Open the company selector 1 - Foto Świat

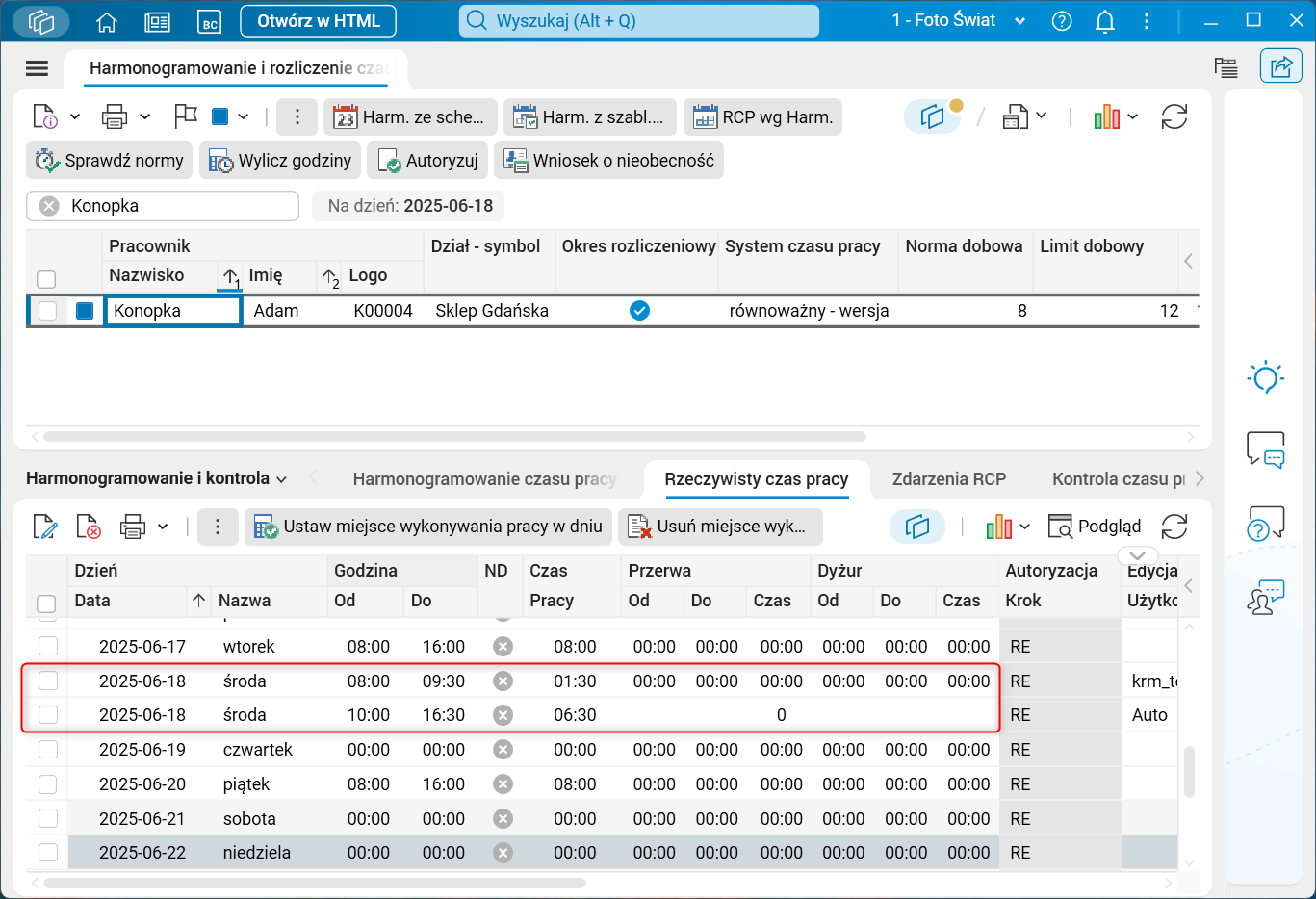[958, 21]
